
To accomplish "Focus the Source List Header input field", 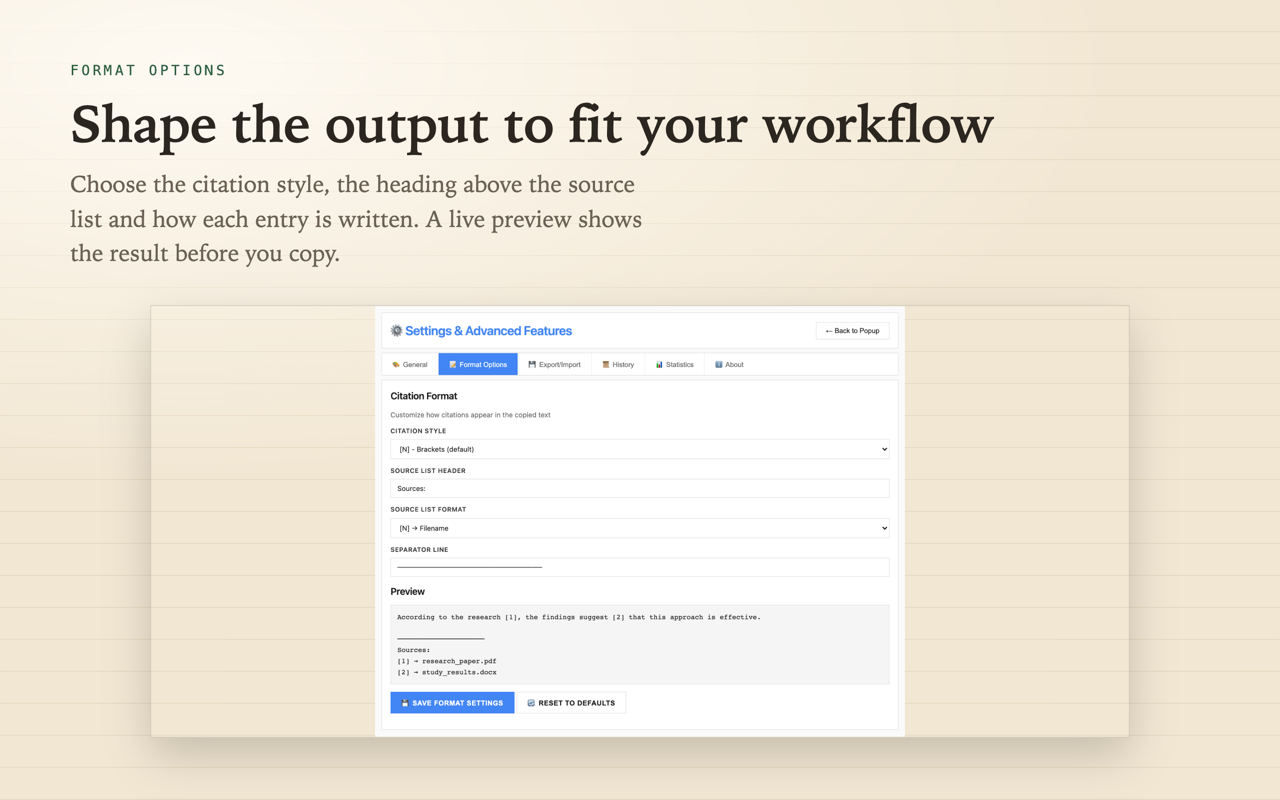I will (640, 488).
